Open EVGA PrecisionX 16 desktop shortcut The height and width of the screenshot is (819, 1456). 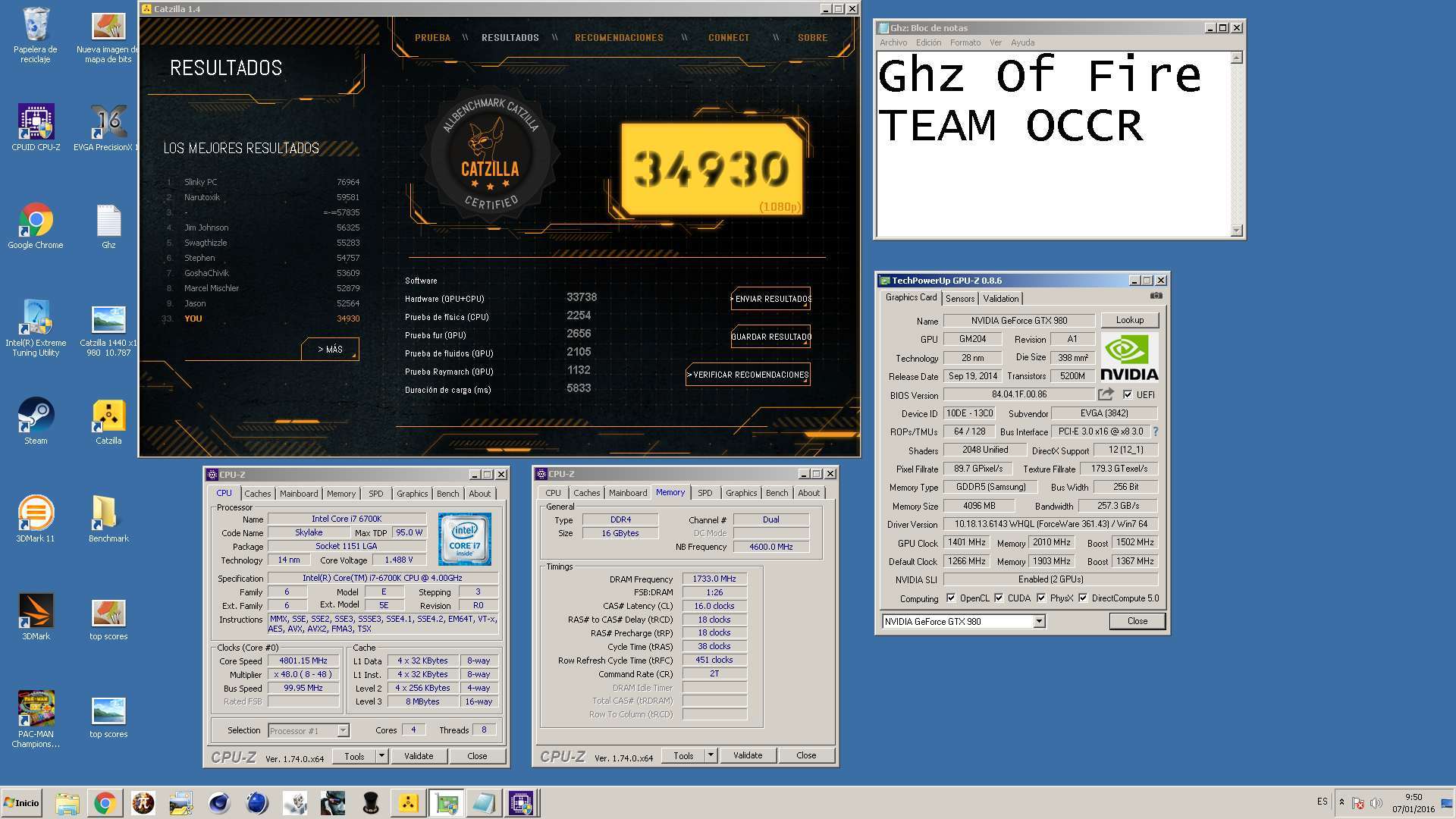pos(108,127)
